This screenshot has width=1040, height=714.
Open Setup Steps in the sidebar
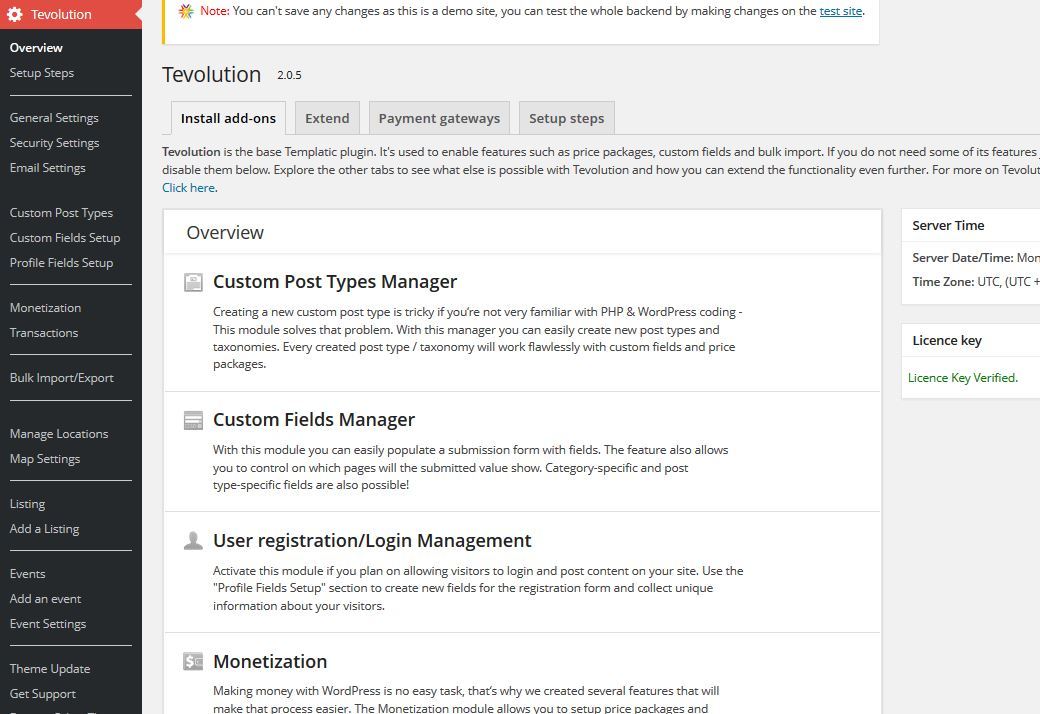tap(42, 73)
